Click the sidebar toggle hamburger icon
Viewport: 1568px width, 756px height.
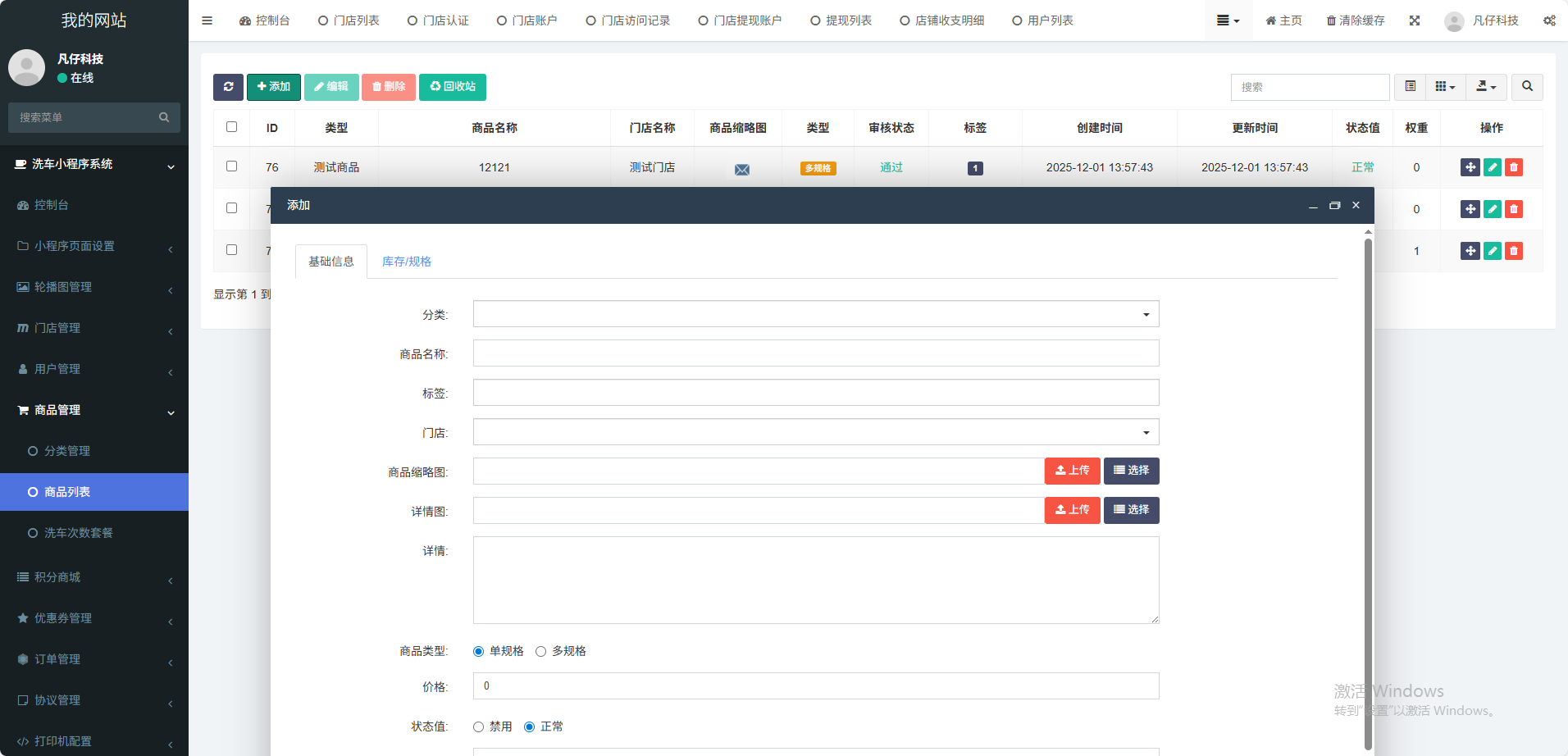(x=207, y=20)
